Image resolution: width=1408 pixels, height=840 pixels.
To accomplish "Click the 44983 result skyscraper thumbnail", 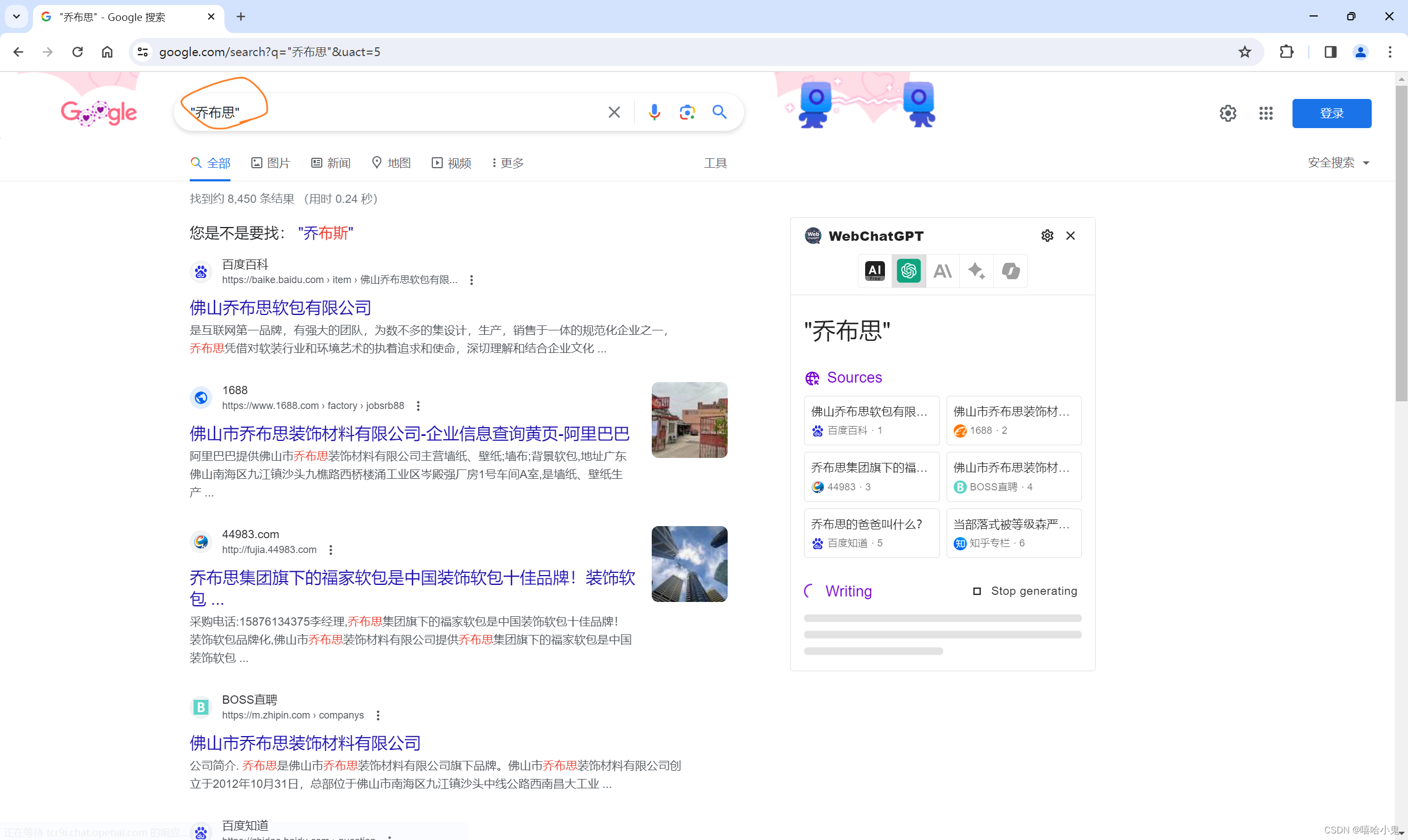I will (x=689, y=564).
